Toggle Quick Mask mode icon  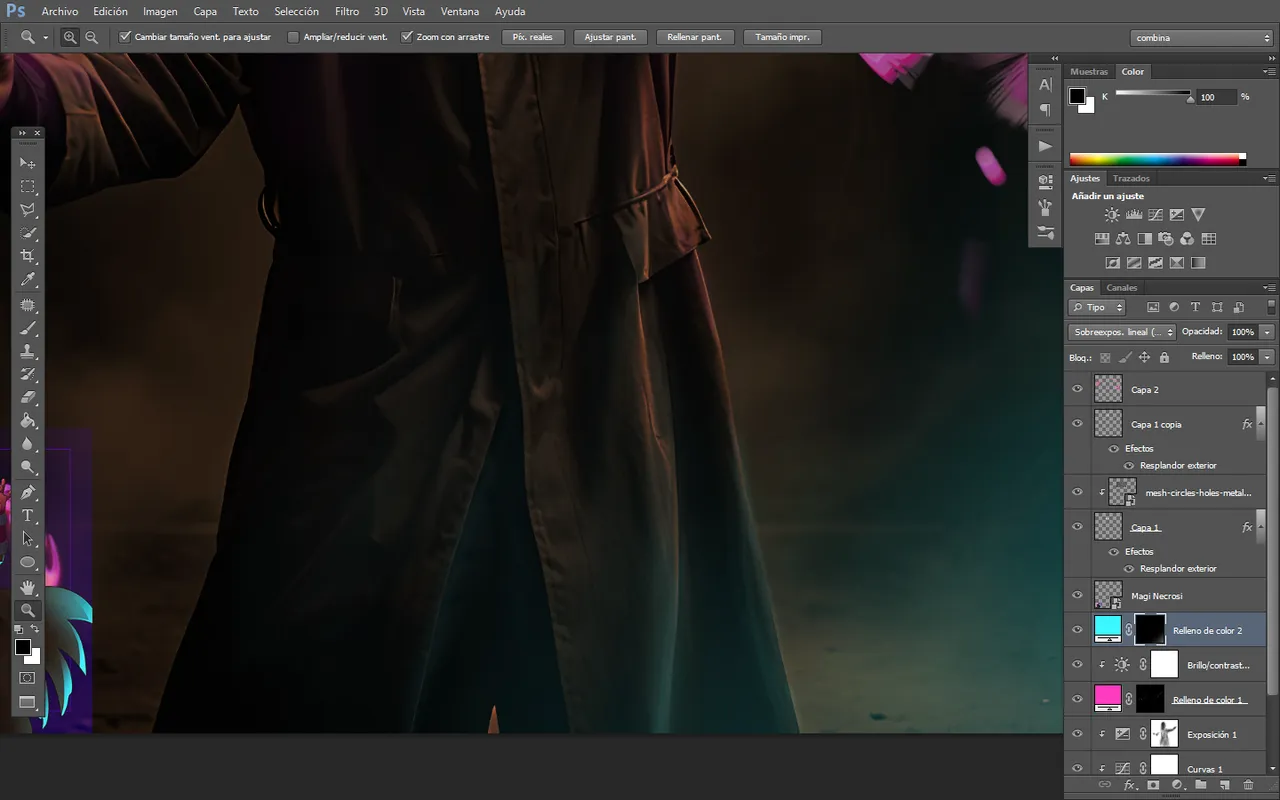(x=28, y=678)
